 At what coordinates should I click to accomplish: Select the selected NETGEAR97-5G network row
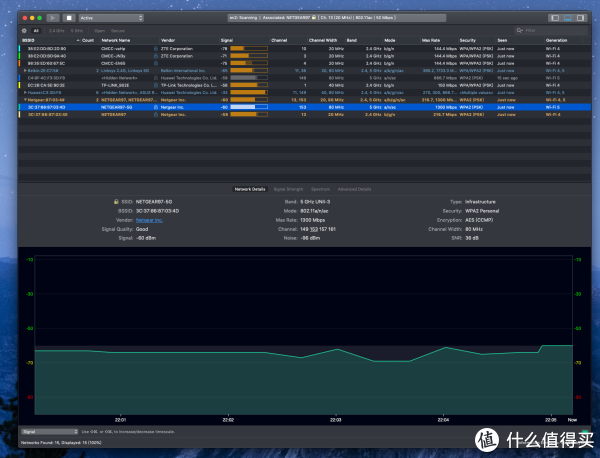tap(305, 107)
